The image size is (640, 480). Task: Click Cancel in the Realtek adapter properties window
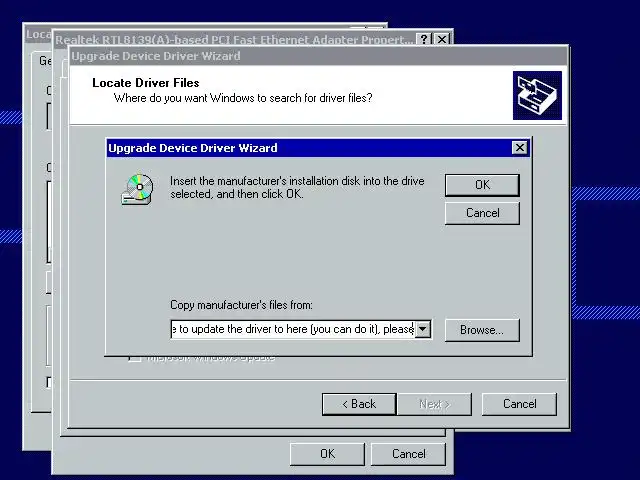point(408,454)
